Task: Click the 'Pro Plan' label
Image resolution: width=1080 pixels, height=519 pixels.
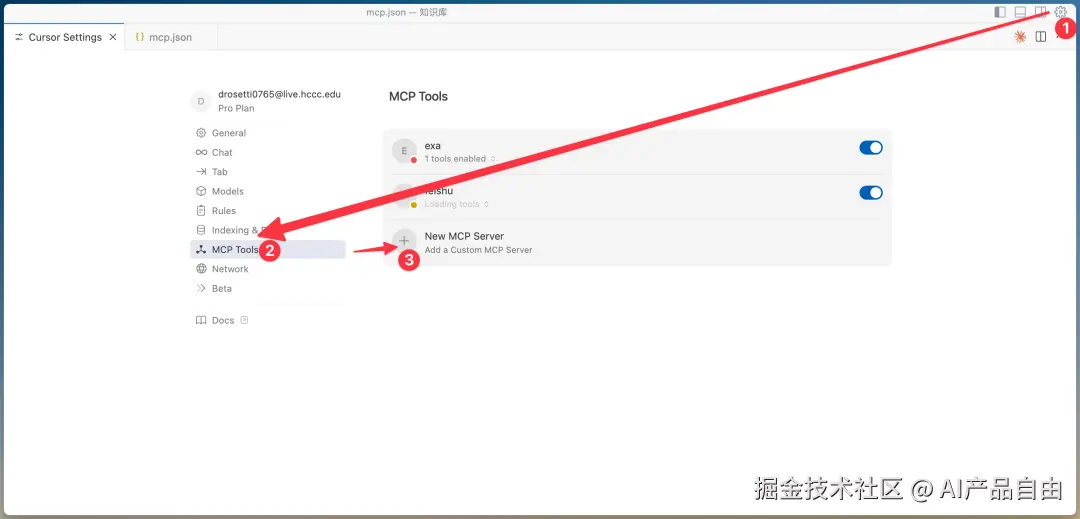Action: (236, 108)
